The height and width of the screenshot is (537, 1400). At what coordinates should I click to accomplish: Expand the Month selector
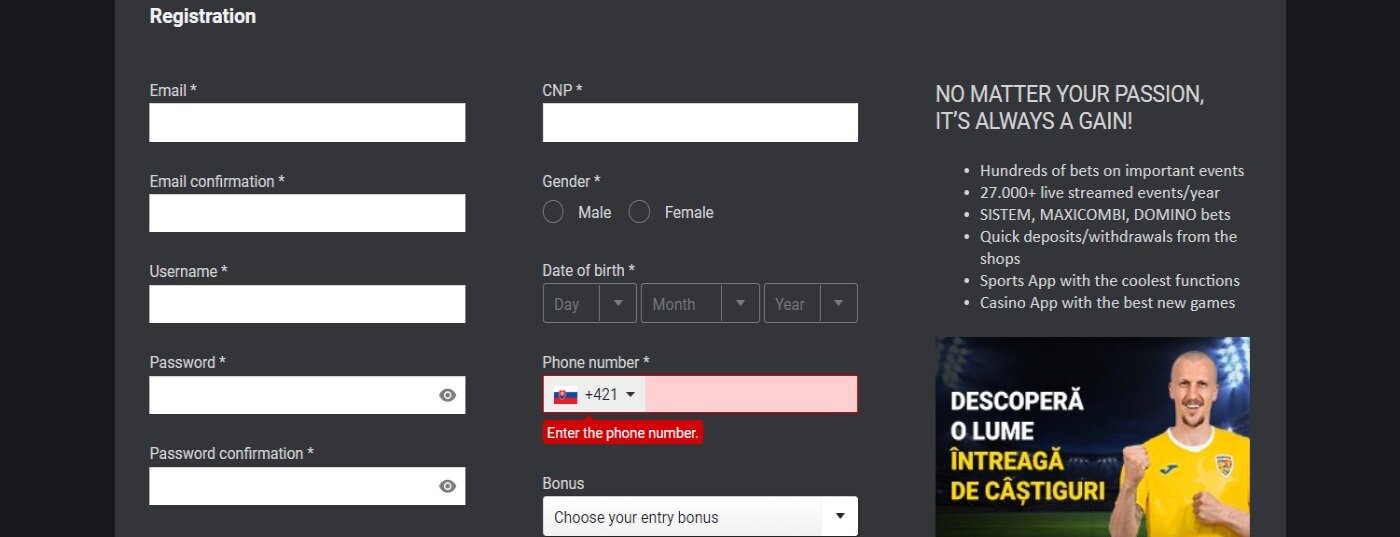click(x=699, y=303)
